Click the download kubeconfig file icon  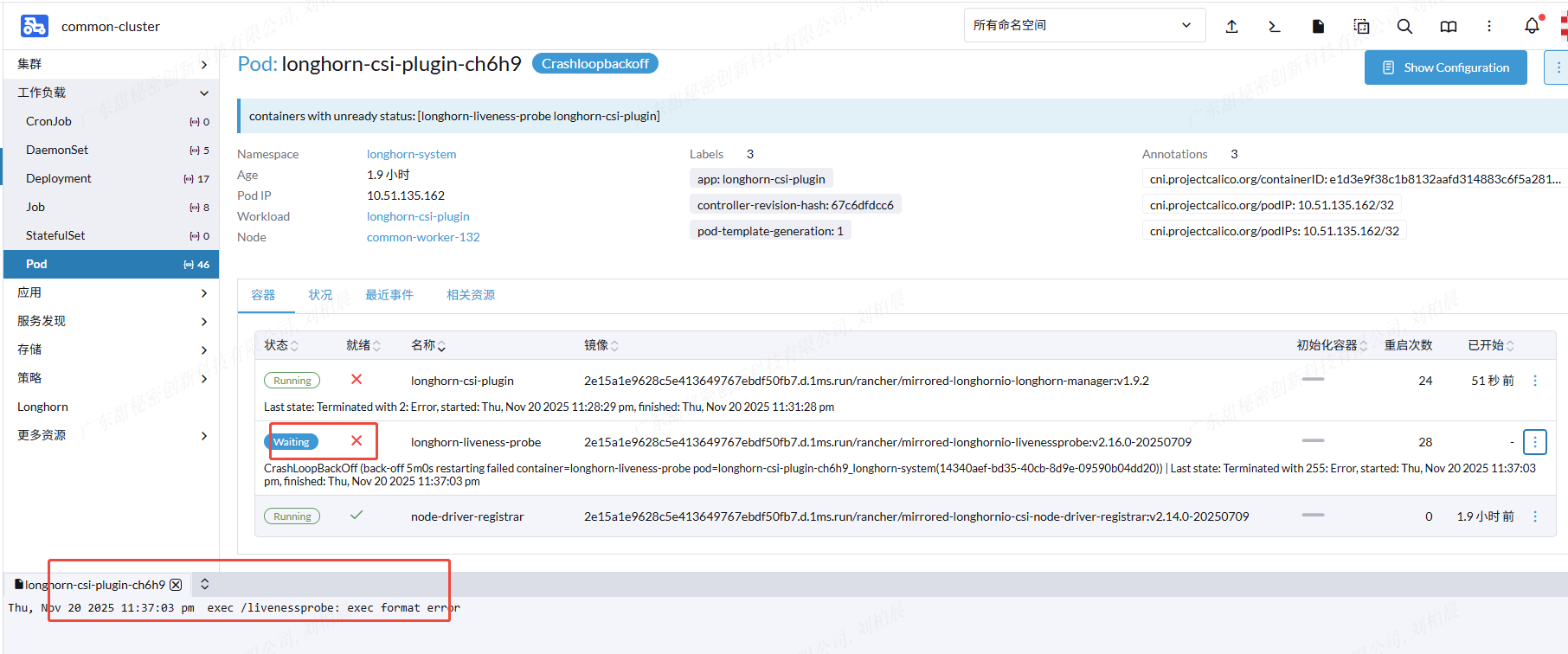[x=1318, y=27]
